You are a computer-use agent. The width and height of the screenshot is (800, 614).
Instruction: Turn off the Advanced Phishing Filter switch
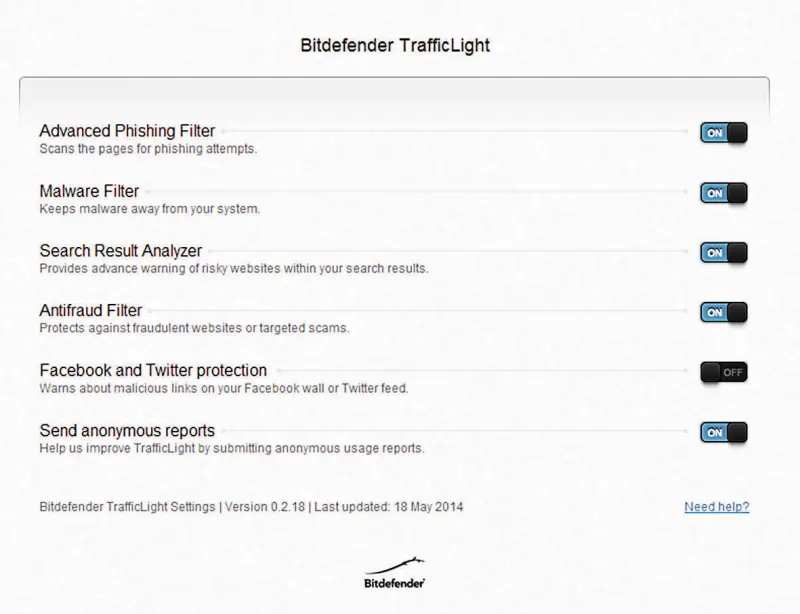click(x=724, y=133)
